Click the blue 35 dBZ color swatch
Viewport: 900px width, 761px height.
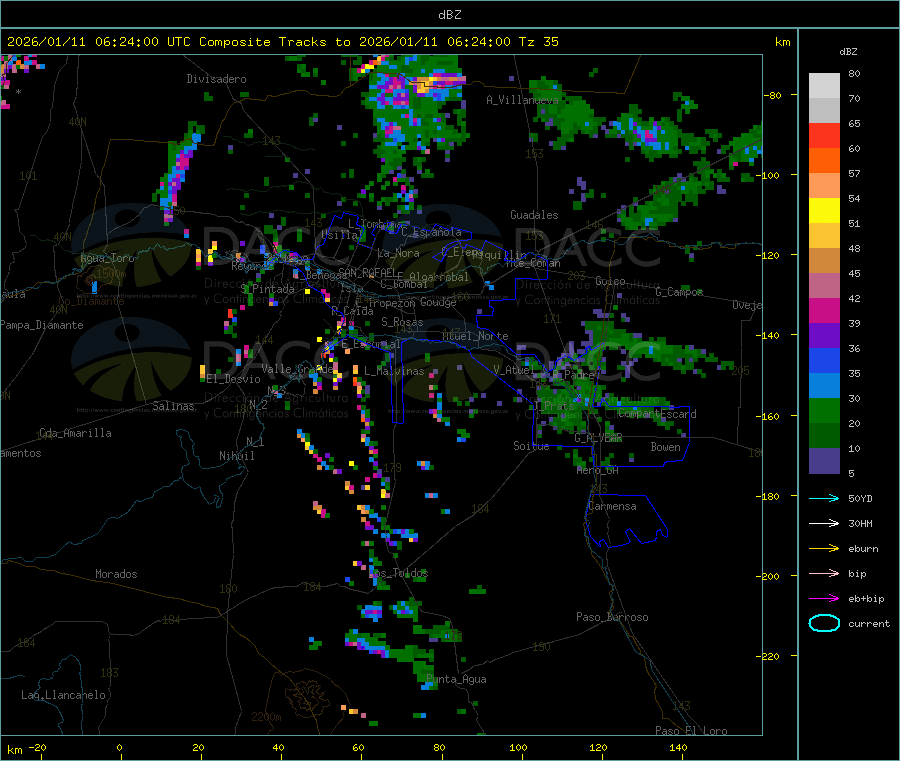(824, 360)
